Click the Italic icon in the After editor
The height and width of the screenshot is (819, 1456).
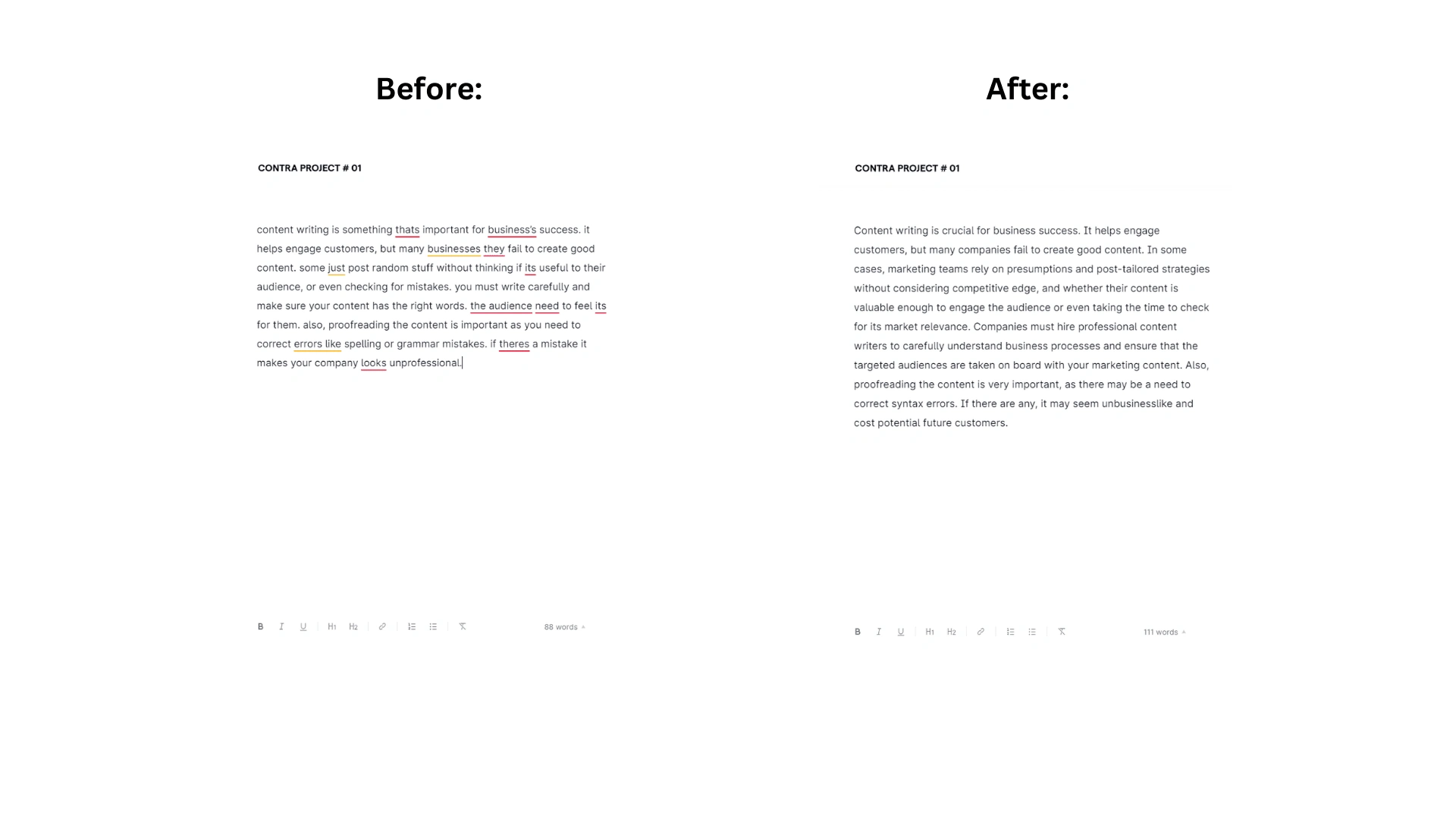pos(879,631)
